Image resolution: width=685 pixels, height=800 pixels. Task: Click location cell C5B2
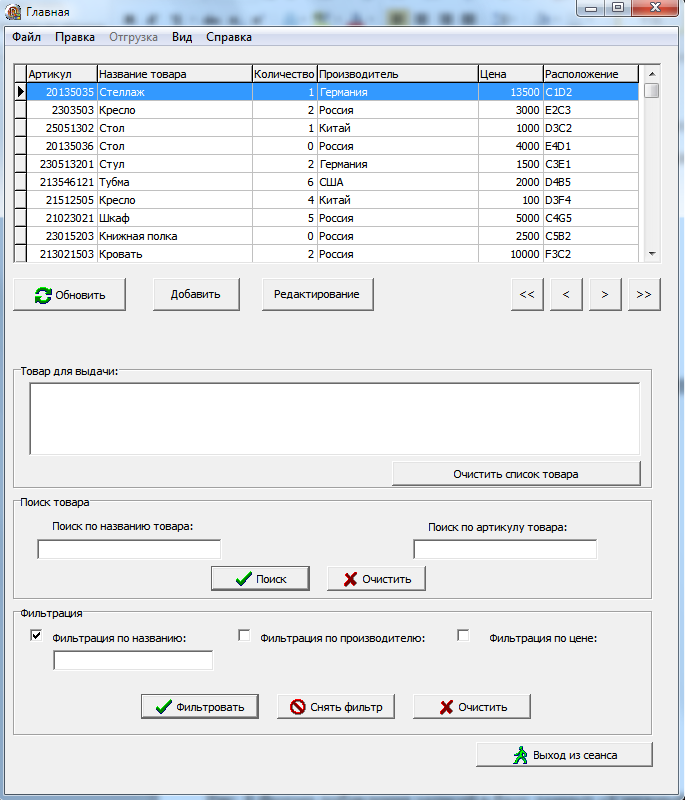[591, 236]
